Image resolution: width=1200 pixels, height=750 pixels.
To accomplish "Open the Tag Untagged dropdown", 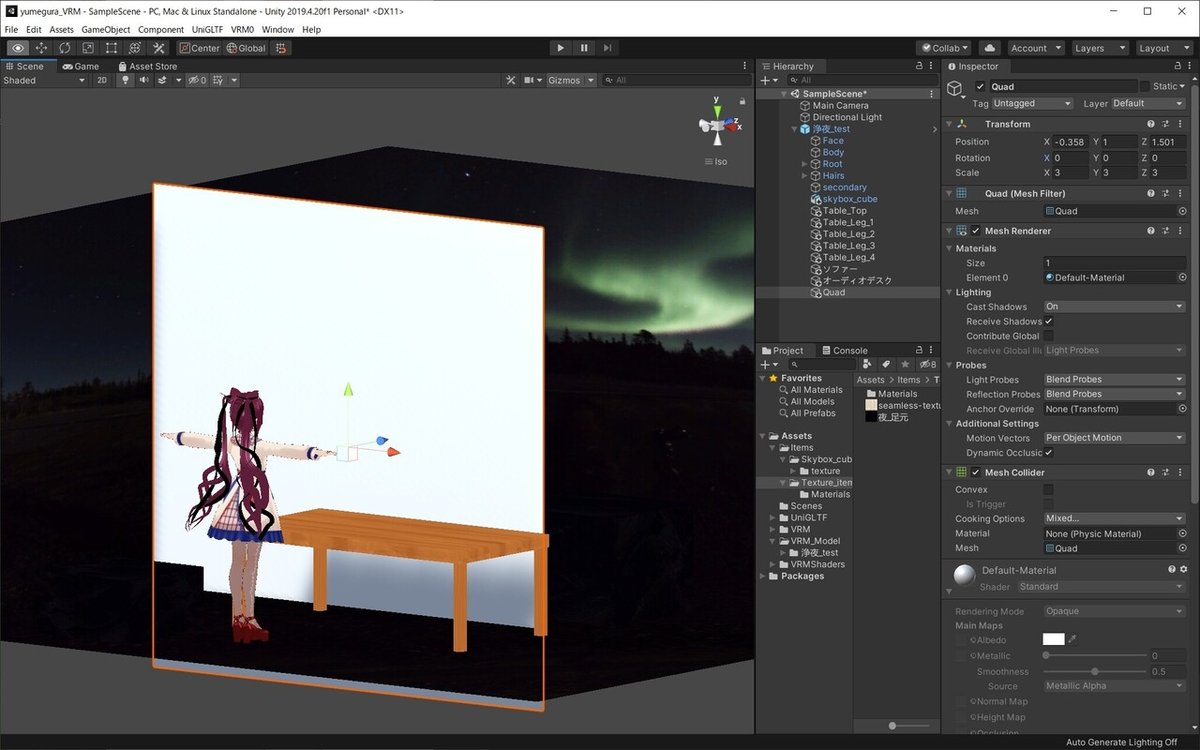I will (1033, 104).
